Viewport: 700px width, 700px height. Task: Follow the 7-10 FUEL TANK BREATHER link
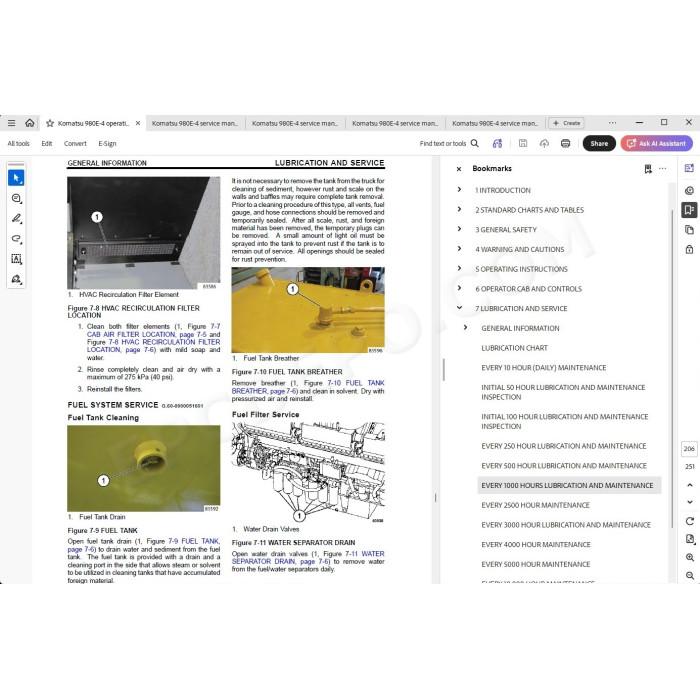[308, 387]
